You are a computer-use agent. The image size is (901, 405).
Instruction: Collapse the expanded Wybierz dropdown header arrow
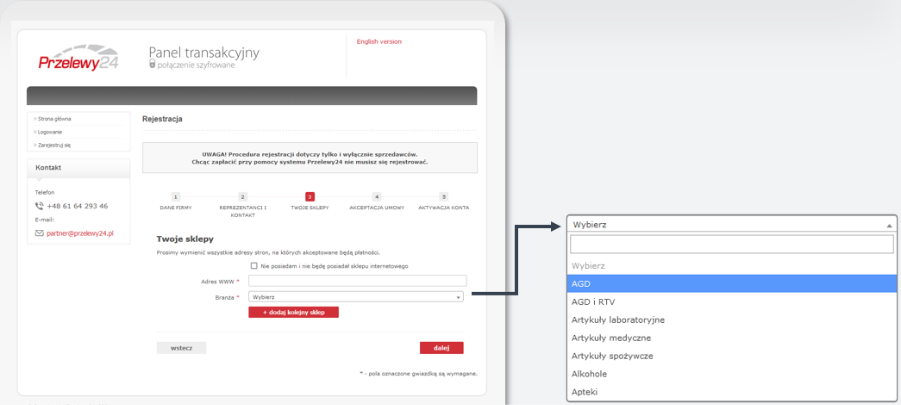click(889, 225)
